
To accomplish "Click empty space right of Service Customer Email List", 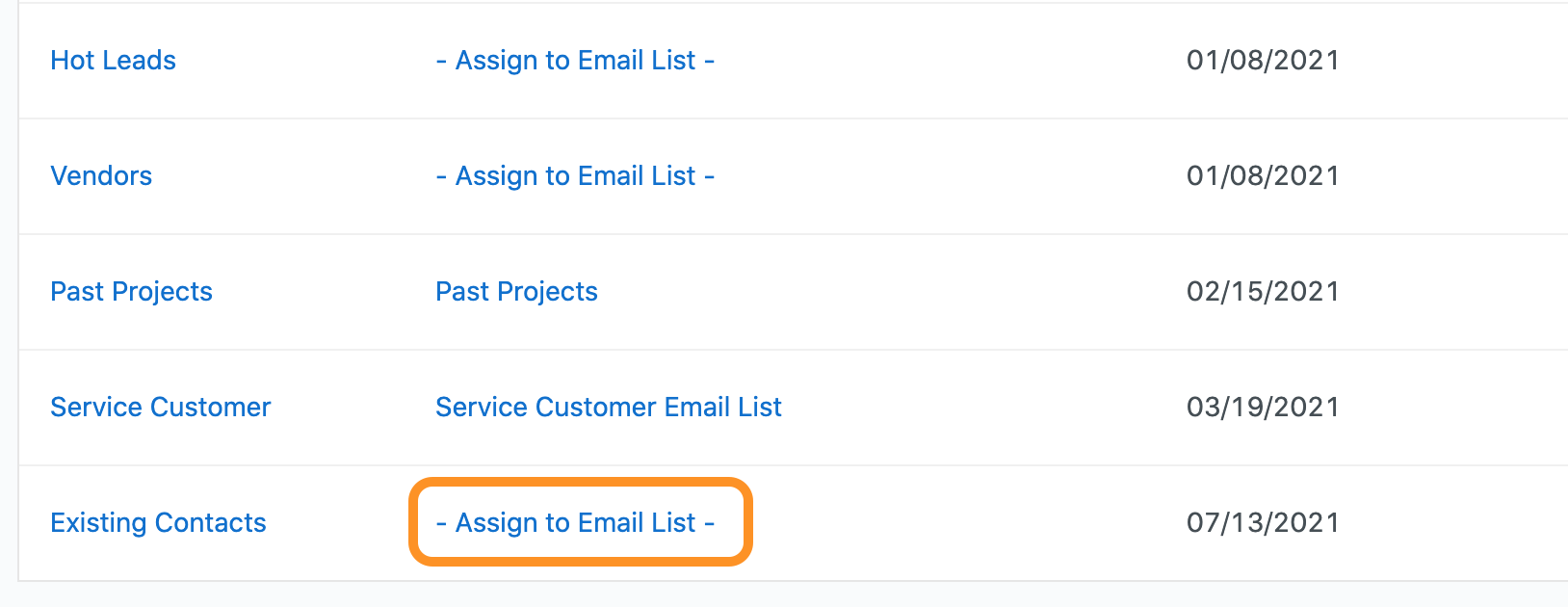I will tap(982, 407).
